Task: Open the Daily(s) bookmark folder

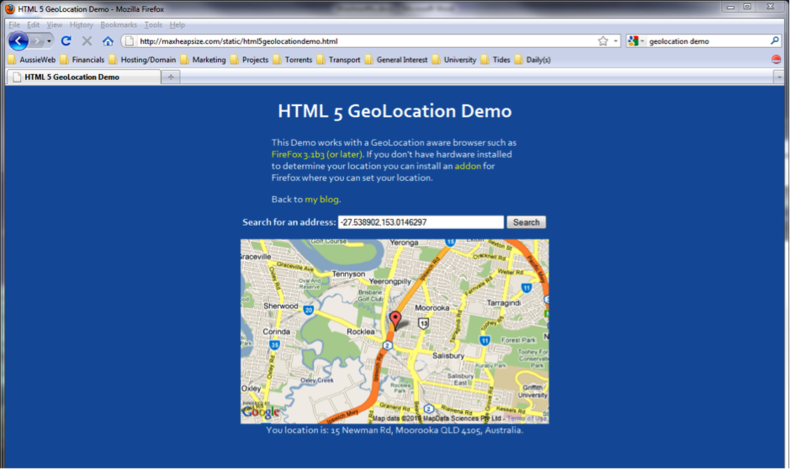Action: 533,59
